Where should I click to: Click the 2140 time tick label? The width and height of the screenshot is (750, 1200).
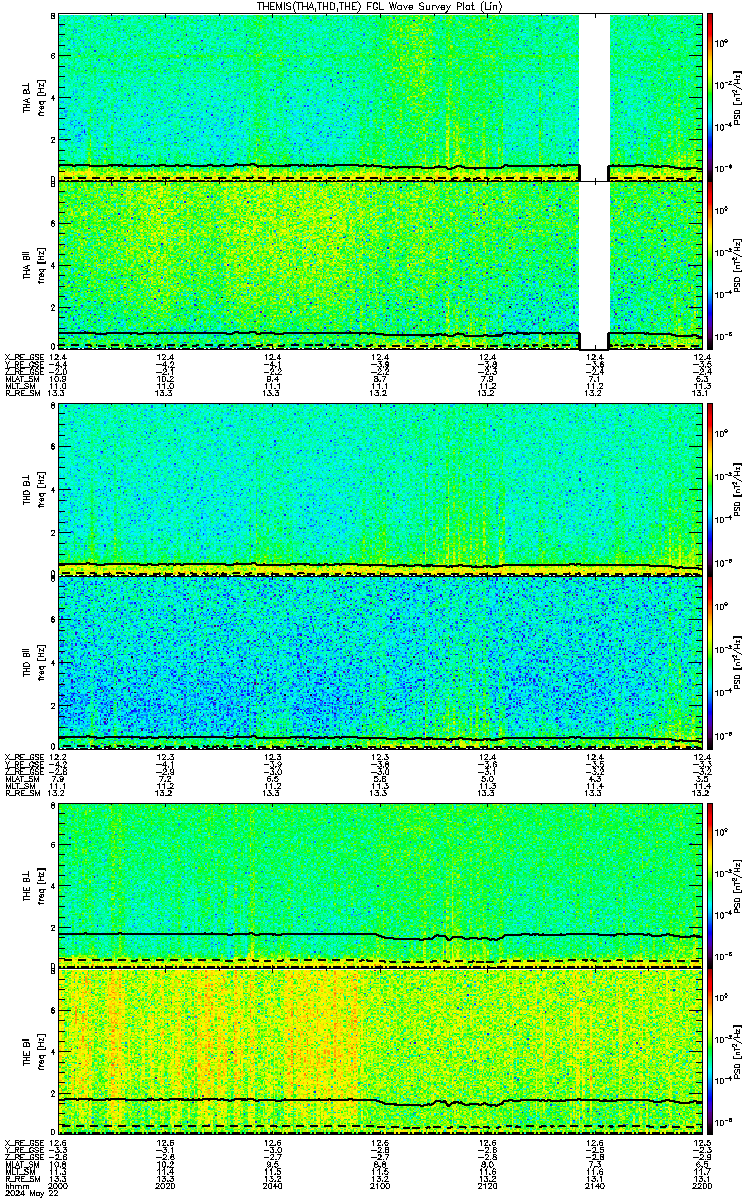[594, 1186]
